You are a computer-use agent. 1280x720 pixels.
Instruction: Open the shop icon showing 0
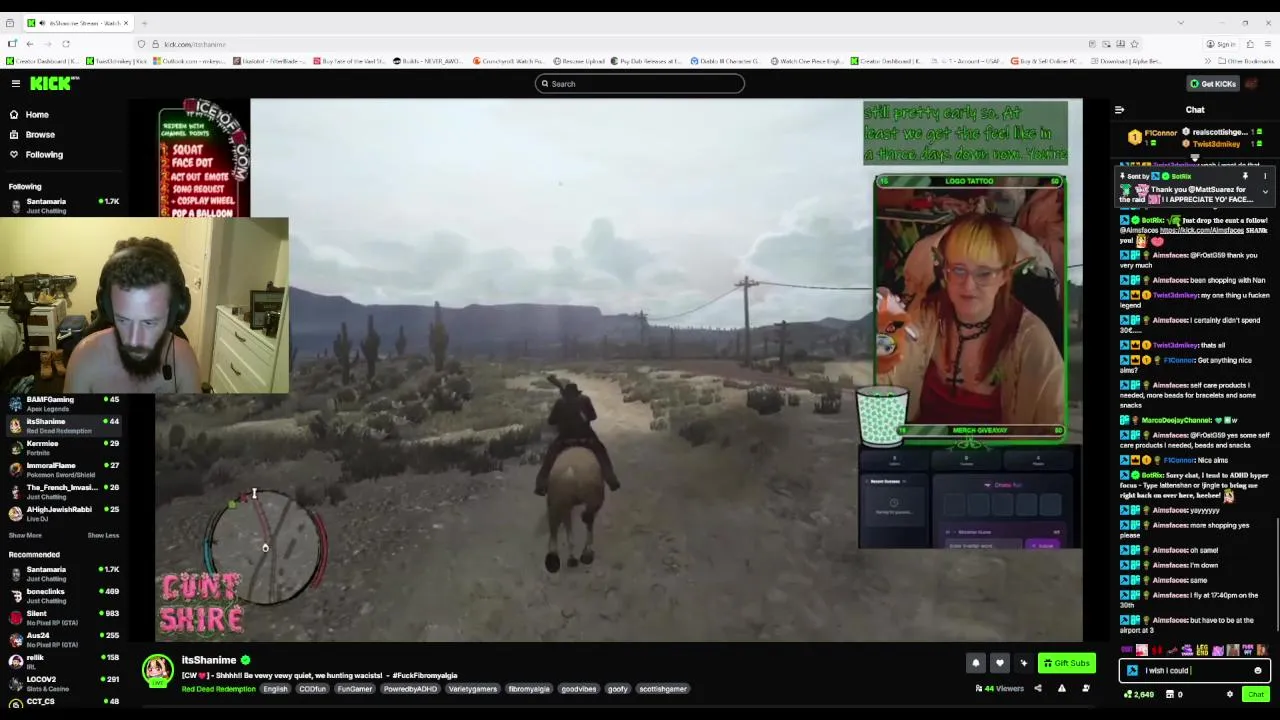pyautogui.click(x=1174, y=694)
